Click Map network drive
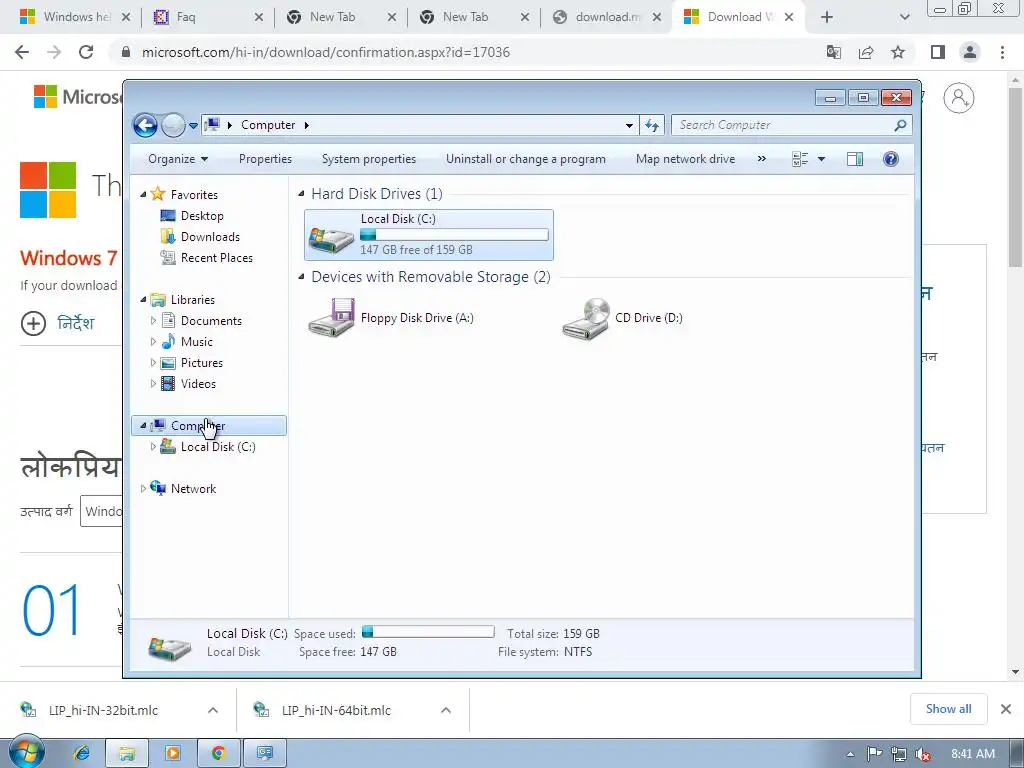 point(686,159)
